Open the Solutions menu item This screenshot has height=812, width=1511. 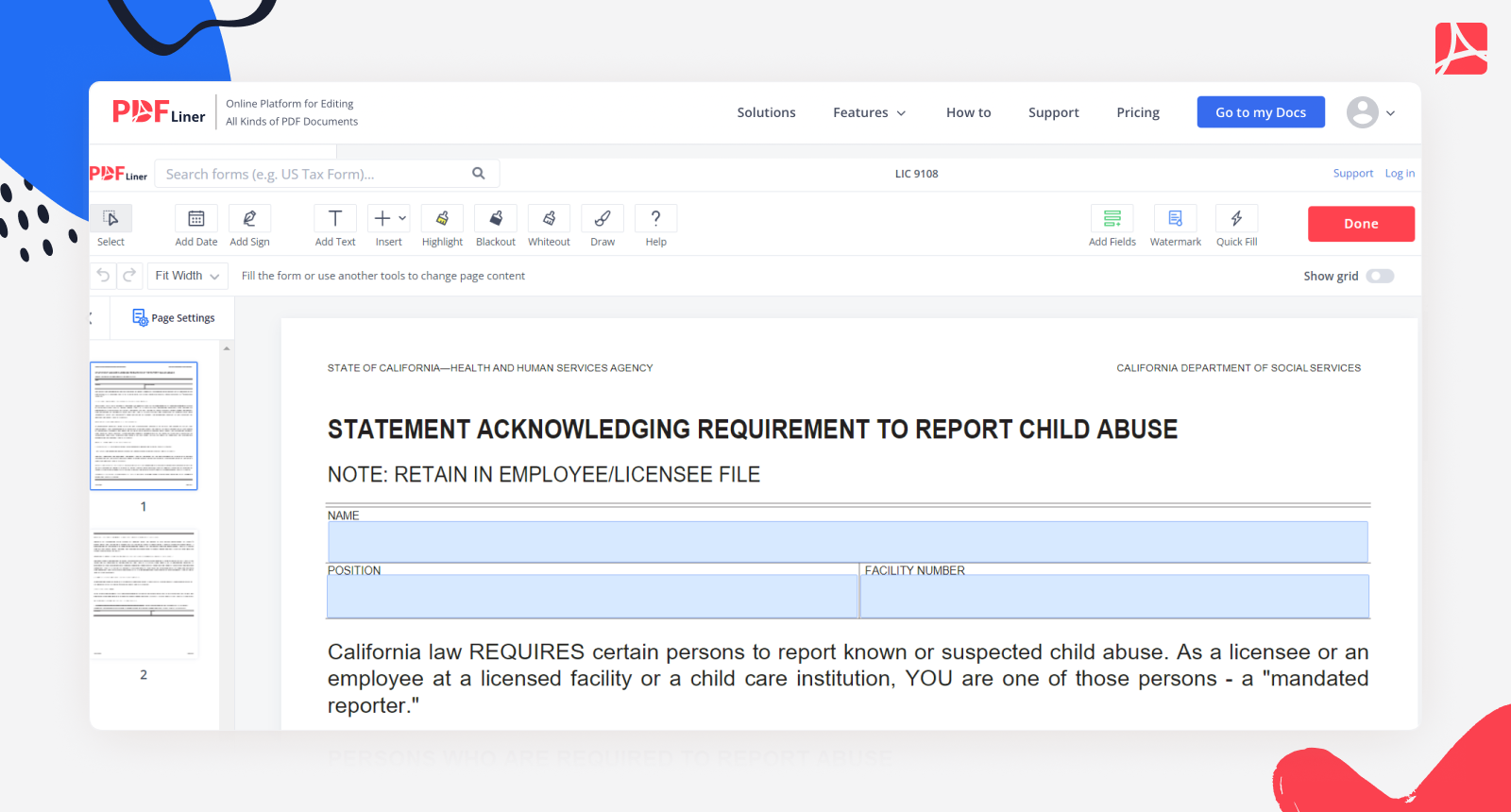[766, 112]
